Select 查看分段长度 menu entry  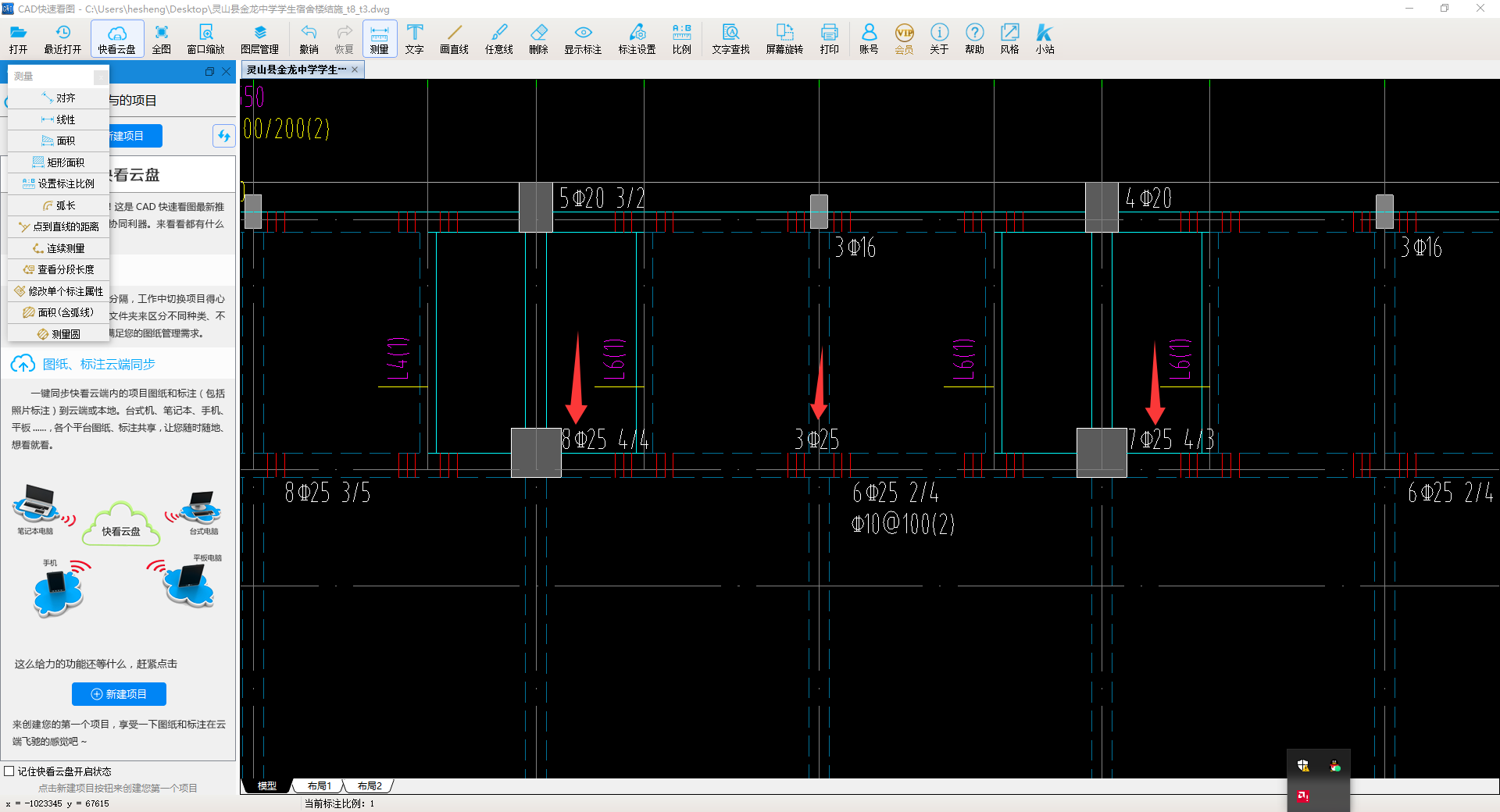59,269
